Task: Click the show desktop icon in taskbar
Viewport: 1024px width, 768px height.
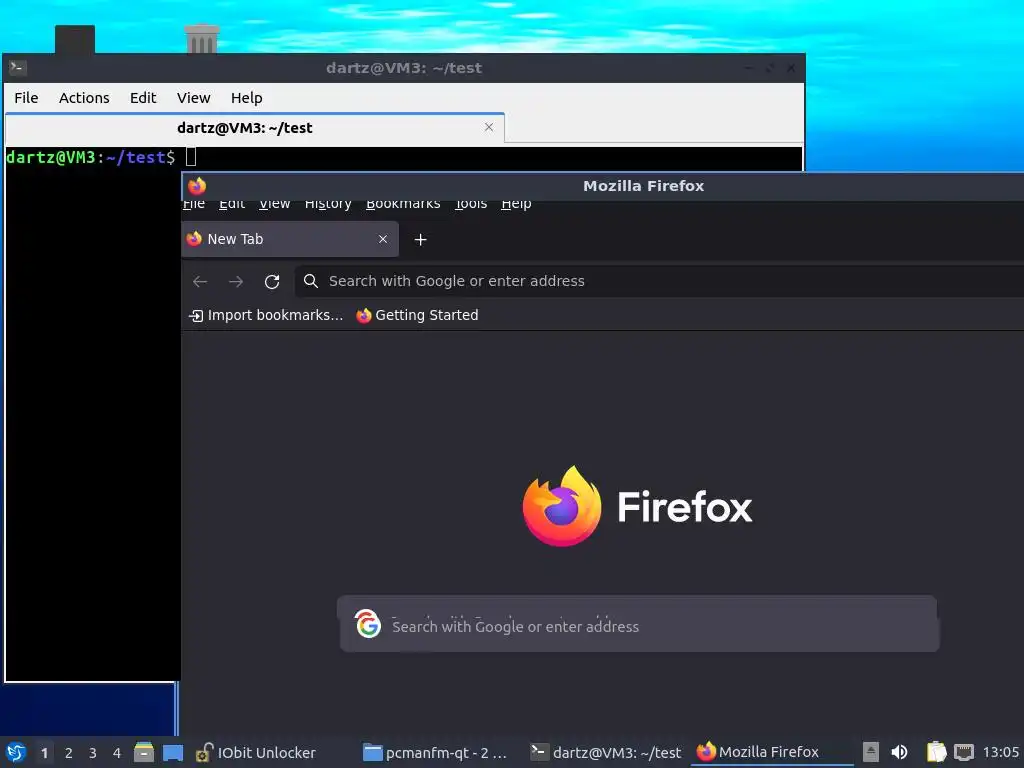Action: click(x=172, y=752)
